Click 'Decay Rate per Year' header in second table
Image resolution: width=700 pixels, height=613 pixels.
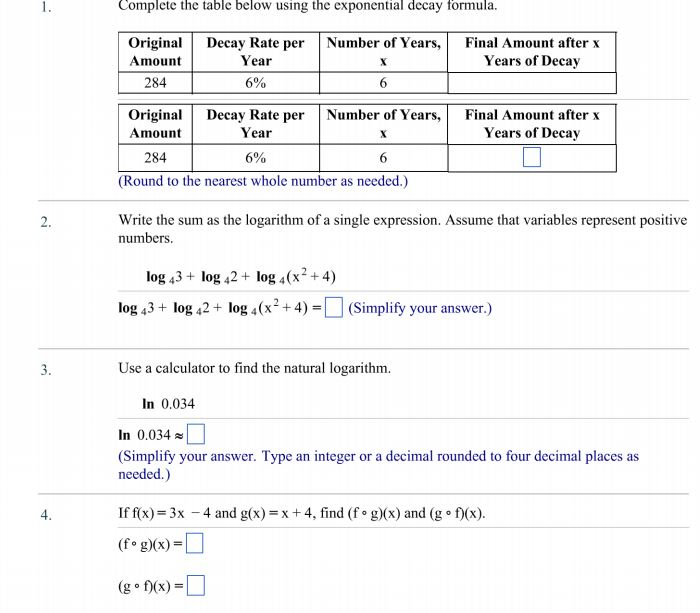(x=255, y=123)
